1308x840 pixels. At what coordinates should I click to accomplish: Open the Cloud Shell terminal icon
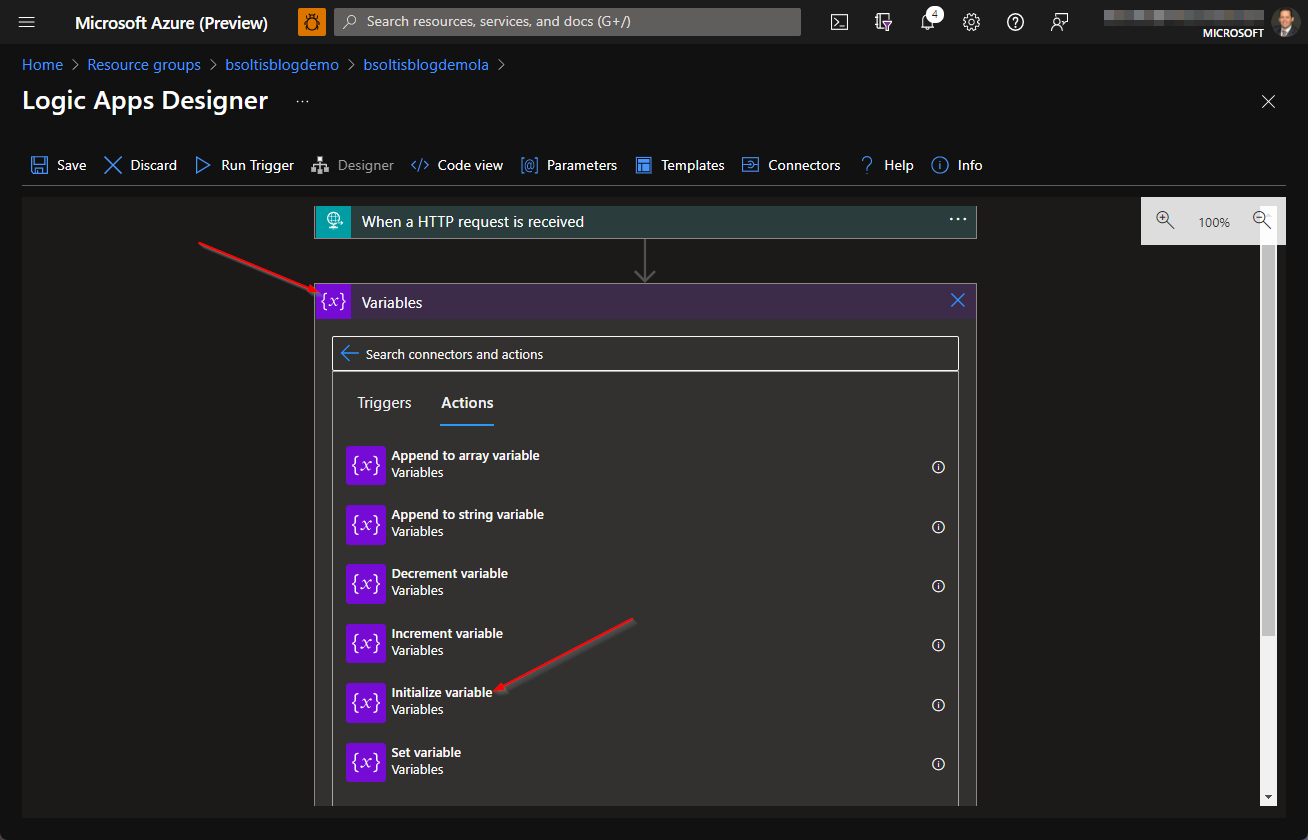(840, 22)
